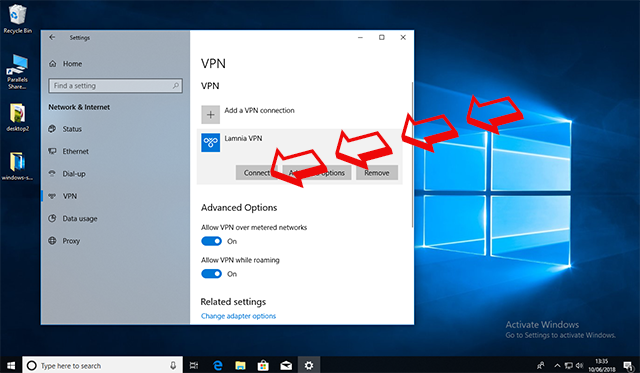The image size is (640, 373).
Task: Launch Microsoft Store from the taskbar
Action: [263, 365]
